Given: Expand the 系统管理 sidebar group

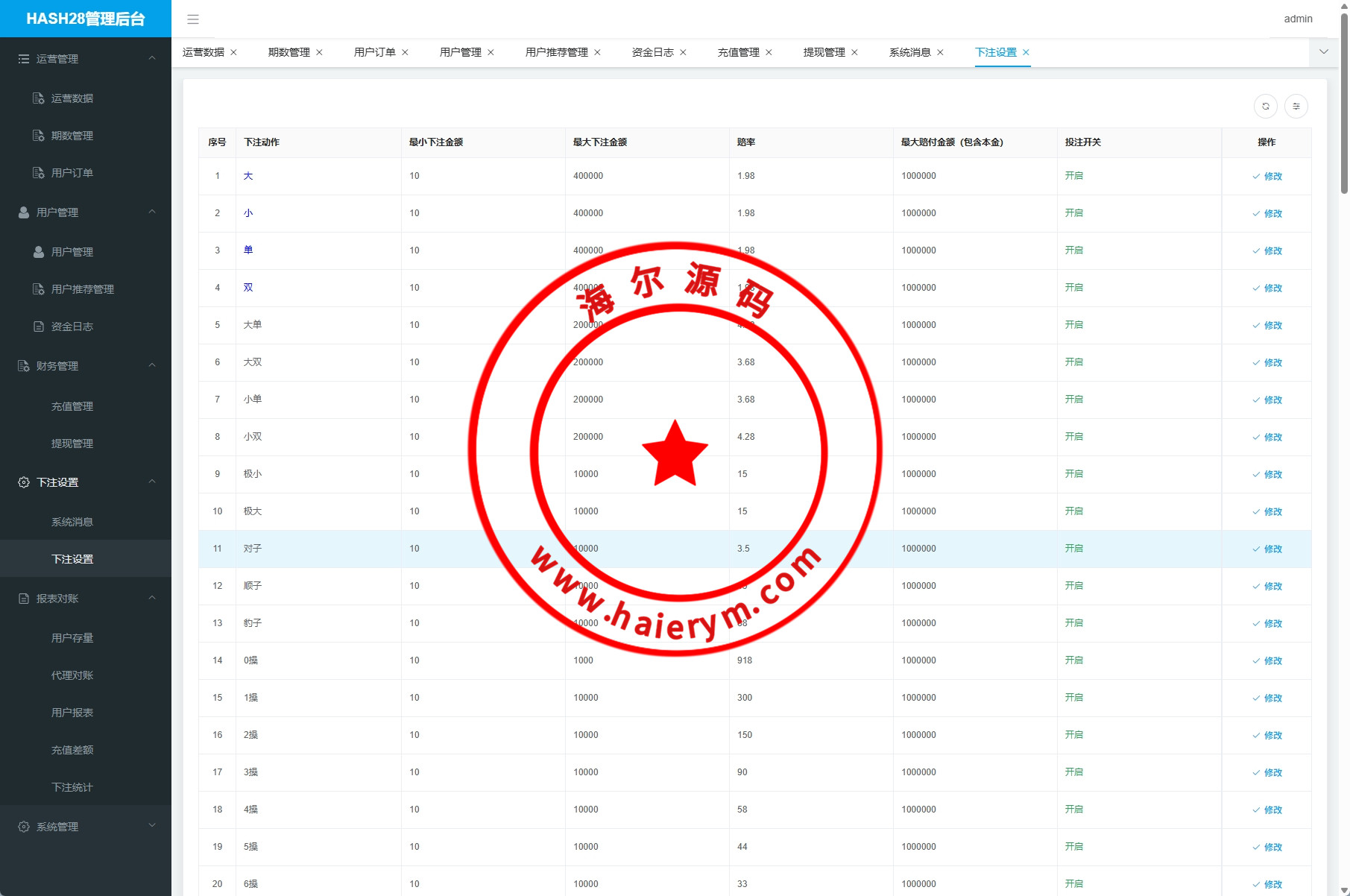Looking at the screenshot, I should point(152,825).
